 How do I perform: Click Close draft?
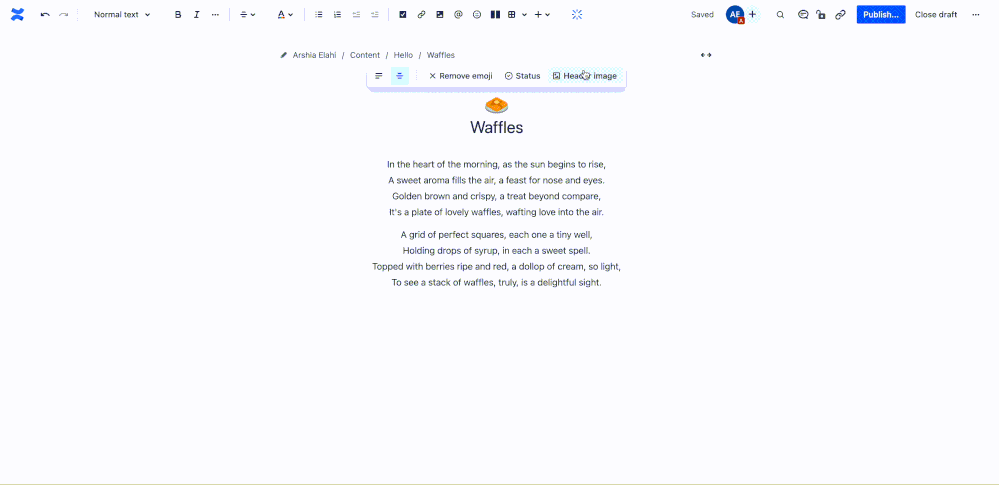click(936, 15)
